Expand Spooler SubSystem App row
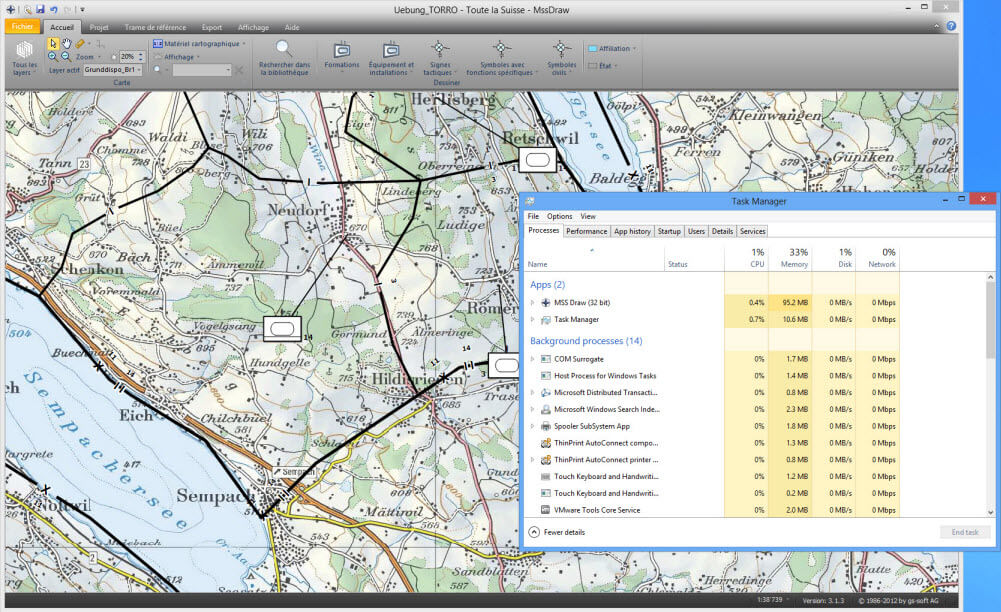 click(x=532, y=426)
